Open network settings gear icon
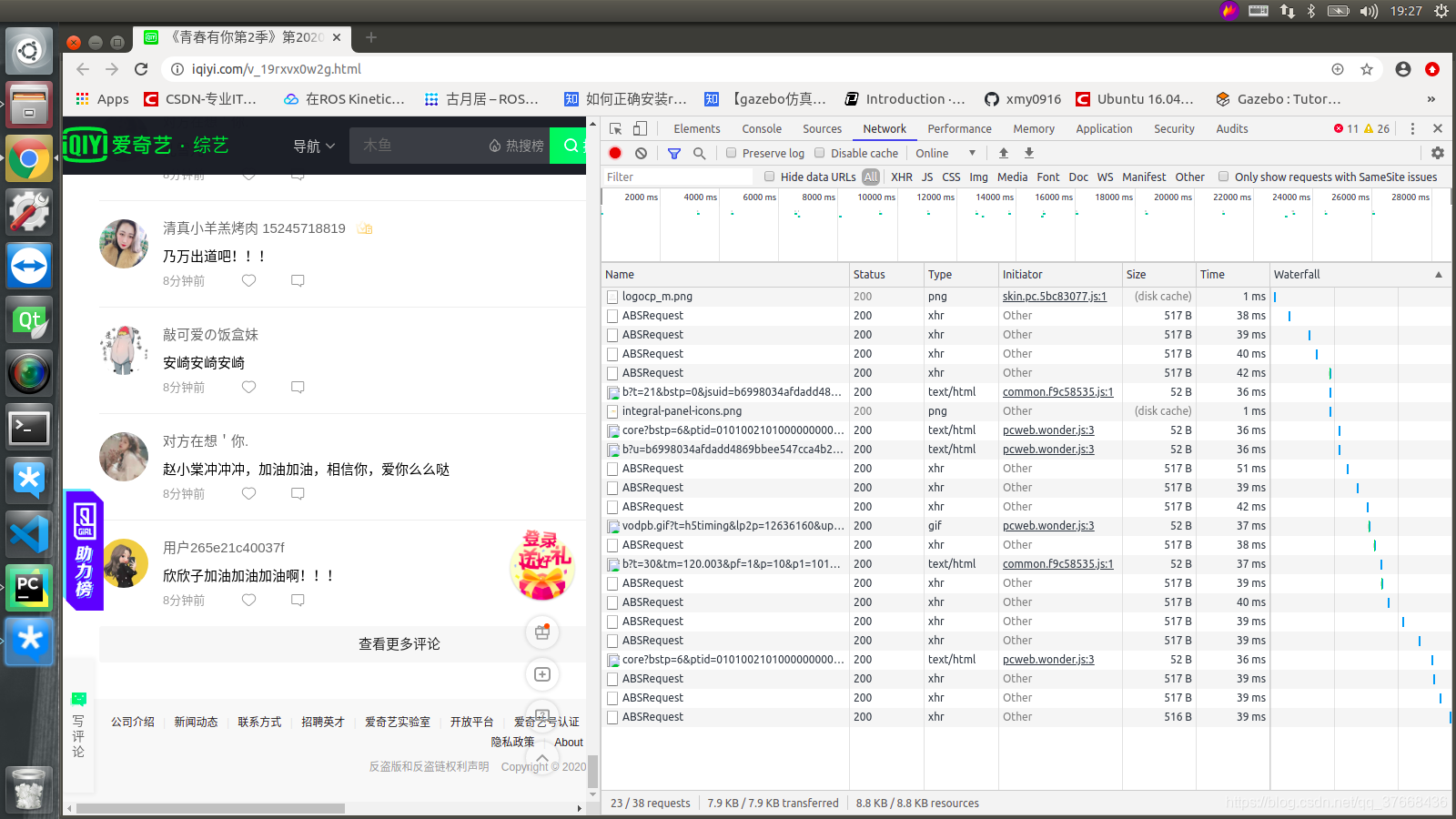 [1438, 153]
